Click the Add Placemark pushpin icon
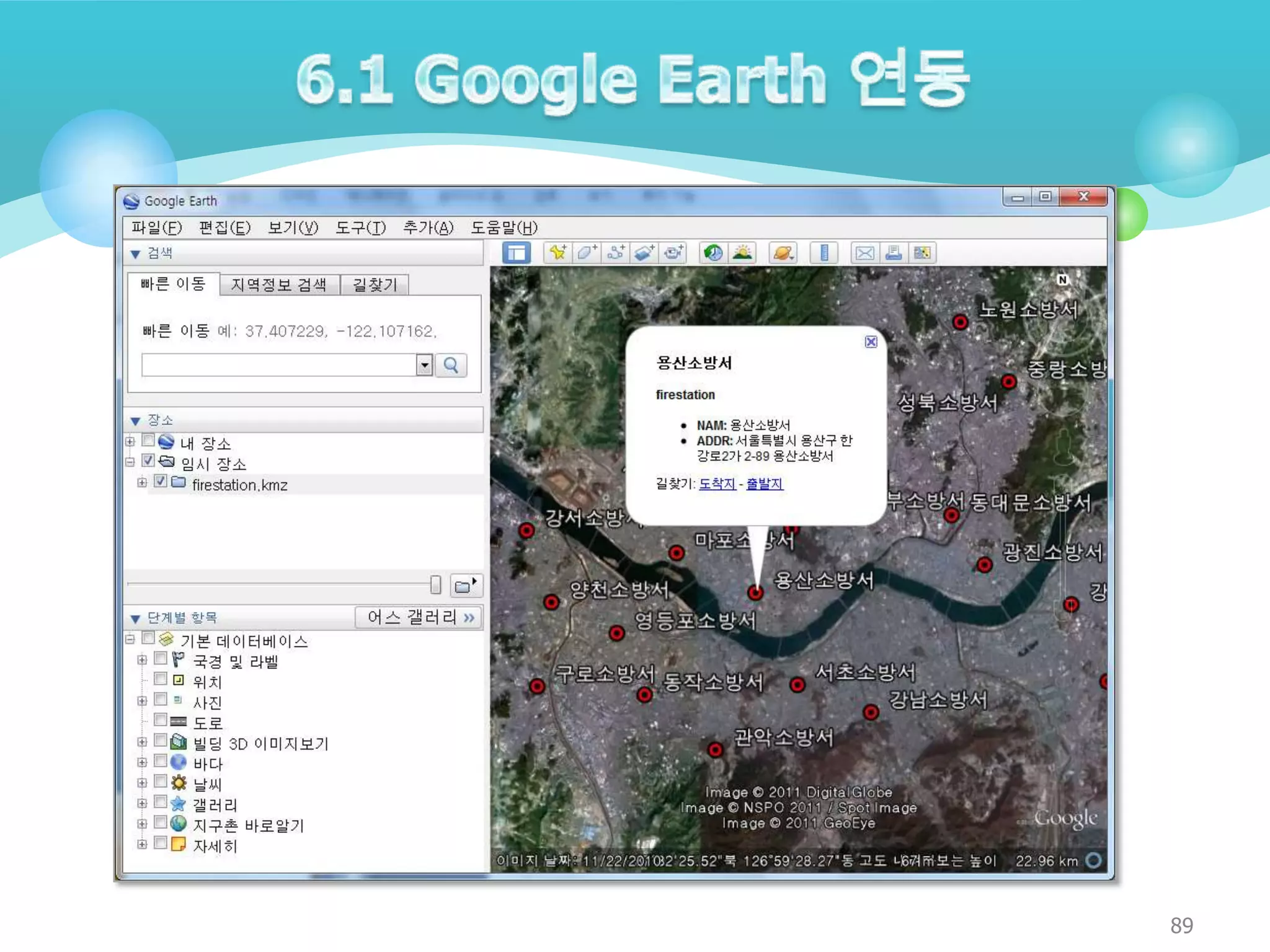Screen dimensions: 1270x952 557,253
